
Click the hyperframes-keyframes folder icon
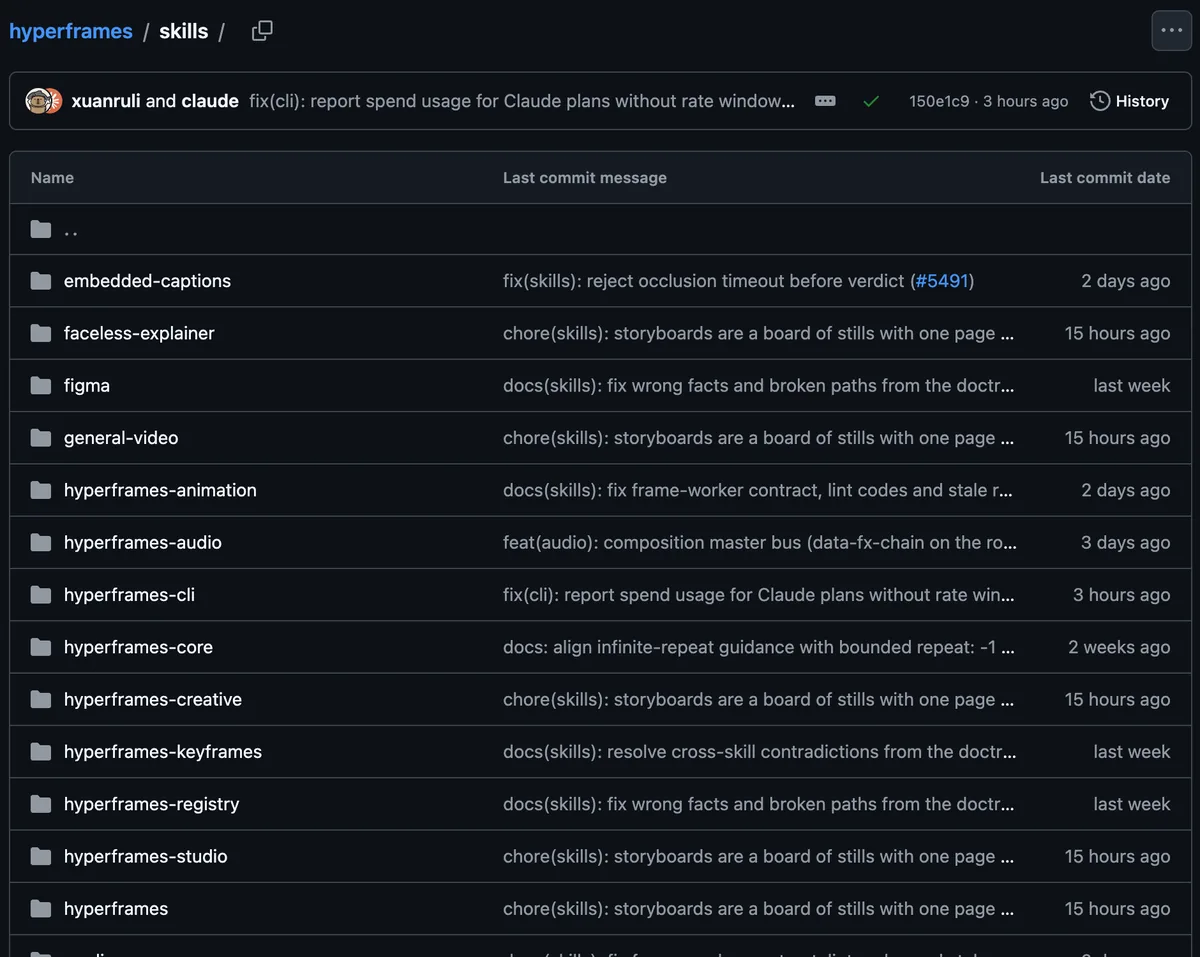click(41, 752)
